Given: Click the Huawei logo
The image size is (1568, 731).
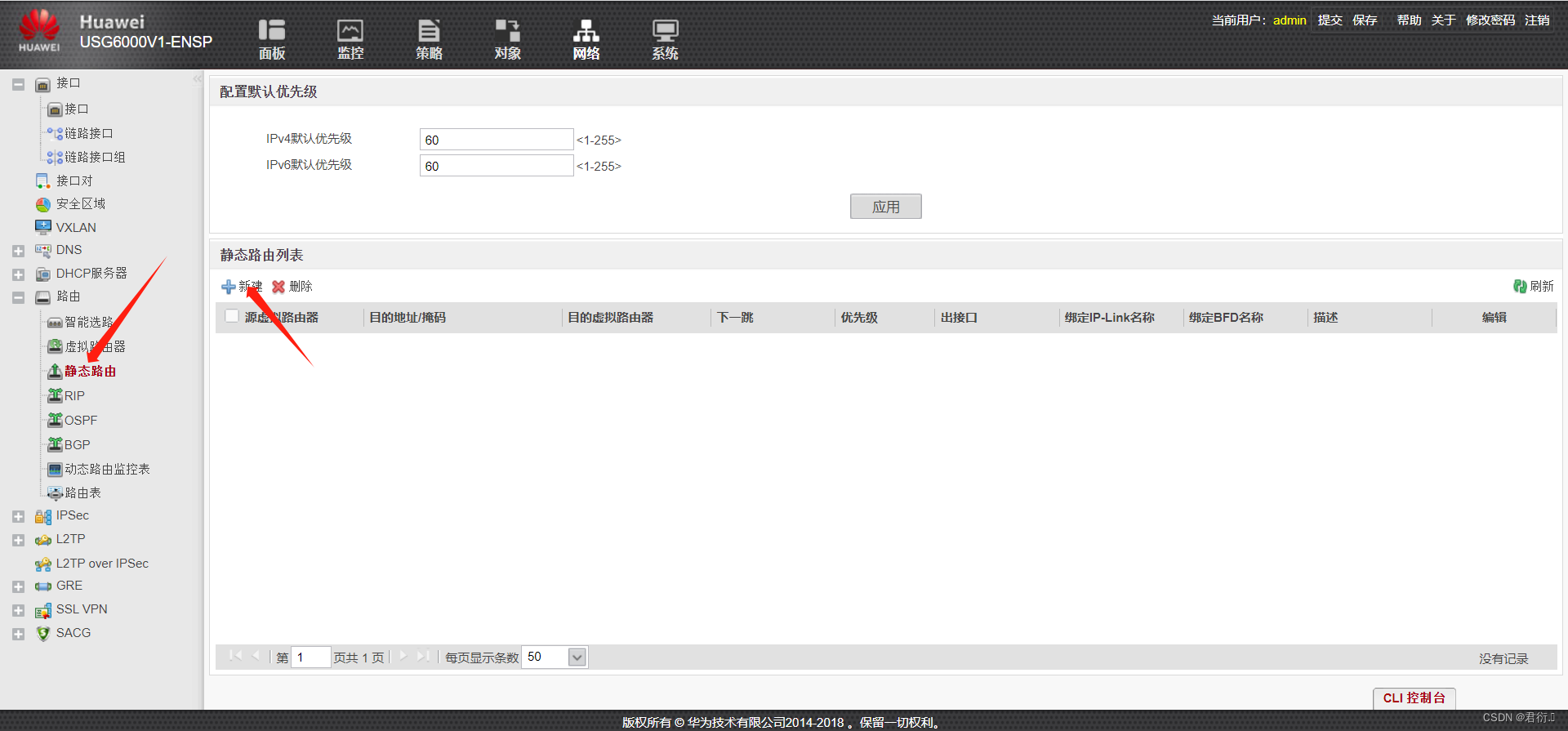Looking at the screenshot, I should 39,30.
